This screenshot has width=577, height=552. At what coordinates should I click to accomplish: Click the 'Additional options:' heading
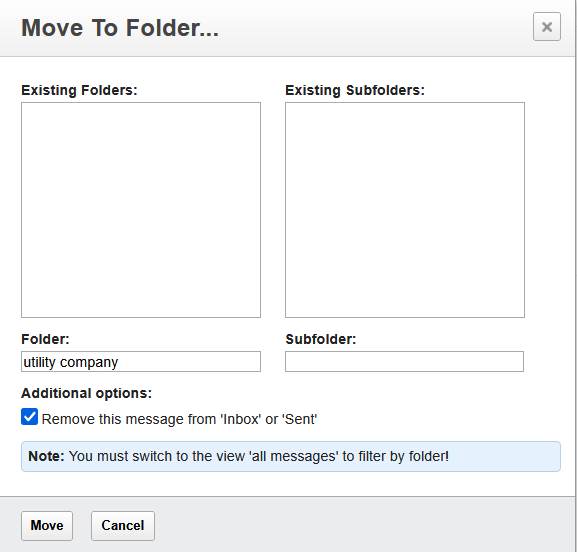click(86, 393)
